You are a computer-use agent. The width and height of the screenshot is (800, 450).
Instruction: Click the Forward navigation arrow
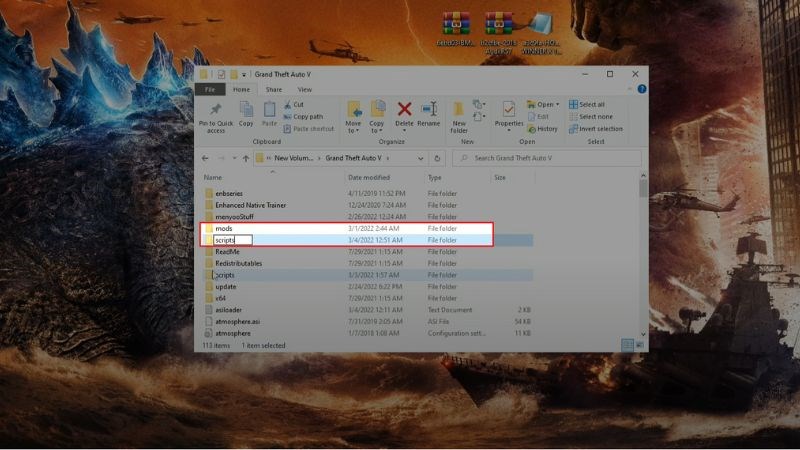221,158
